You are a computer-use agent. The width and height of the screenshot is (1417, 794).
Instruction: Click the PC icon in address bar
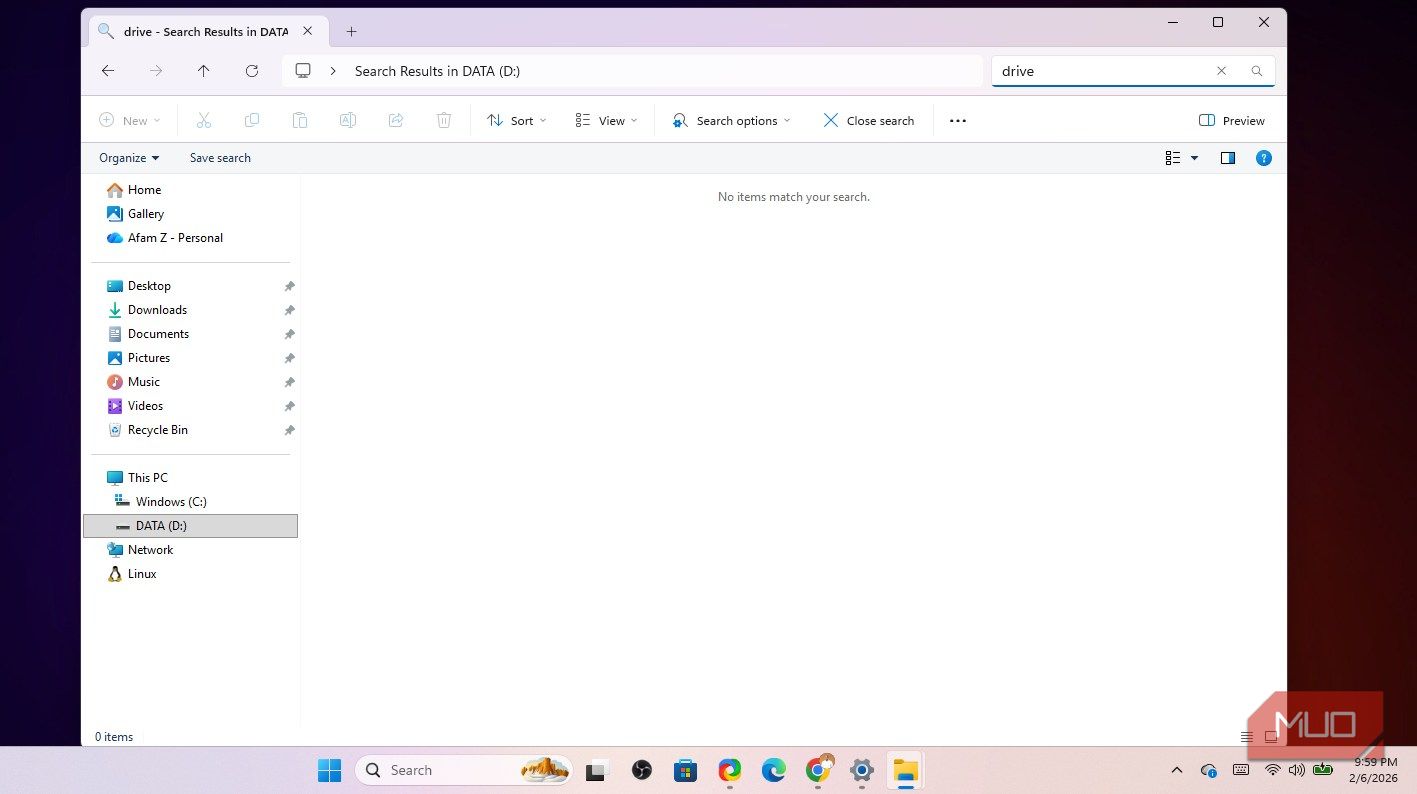pos(303,71)
